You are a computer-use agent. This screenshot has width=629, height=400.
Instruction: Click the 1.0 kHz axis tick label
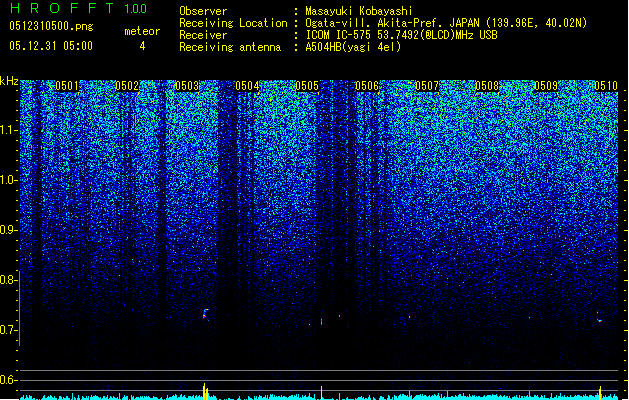[x=8, y=180]
